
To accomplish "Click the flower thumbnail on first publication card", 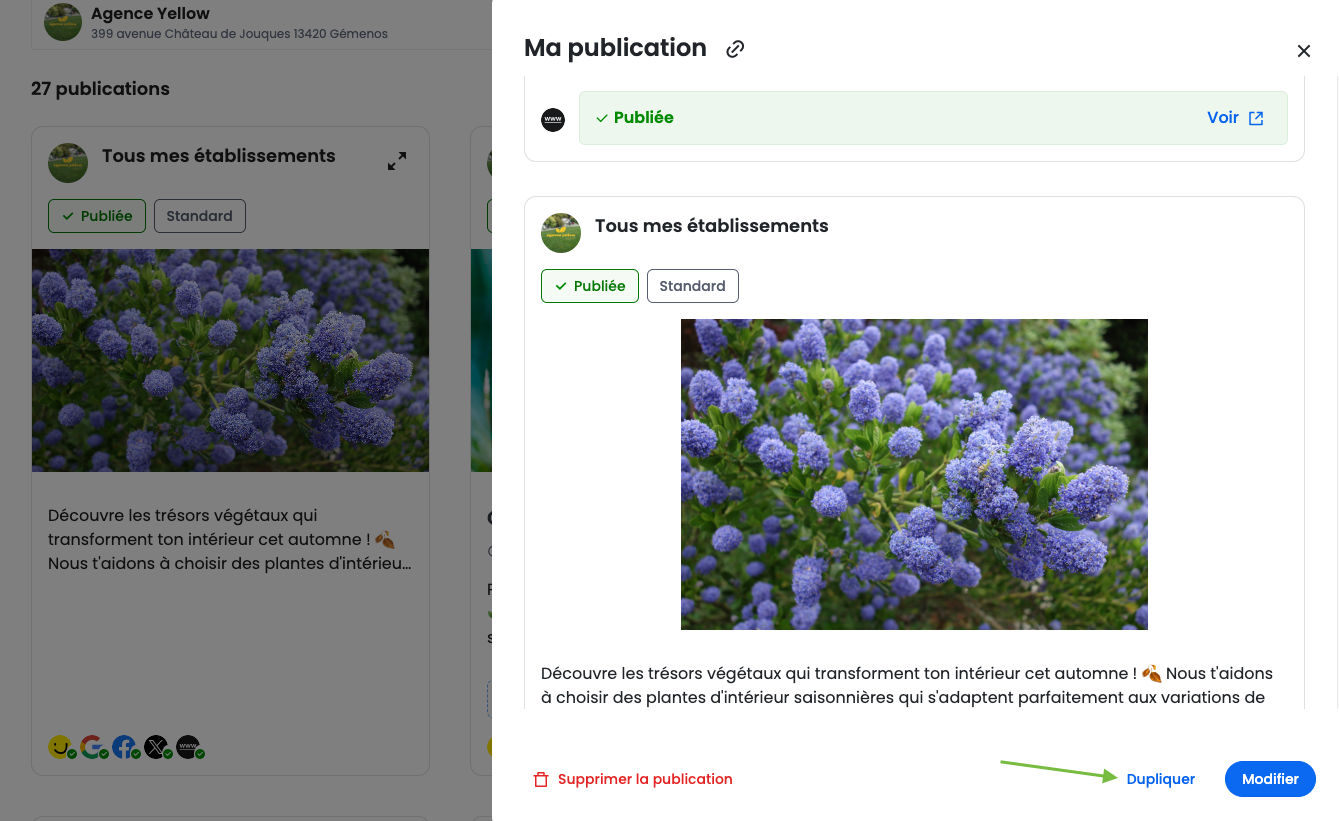I will pyautogui.click(x=230, y=360).
